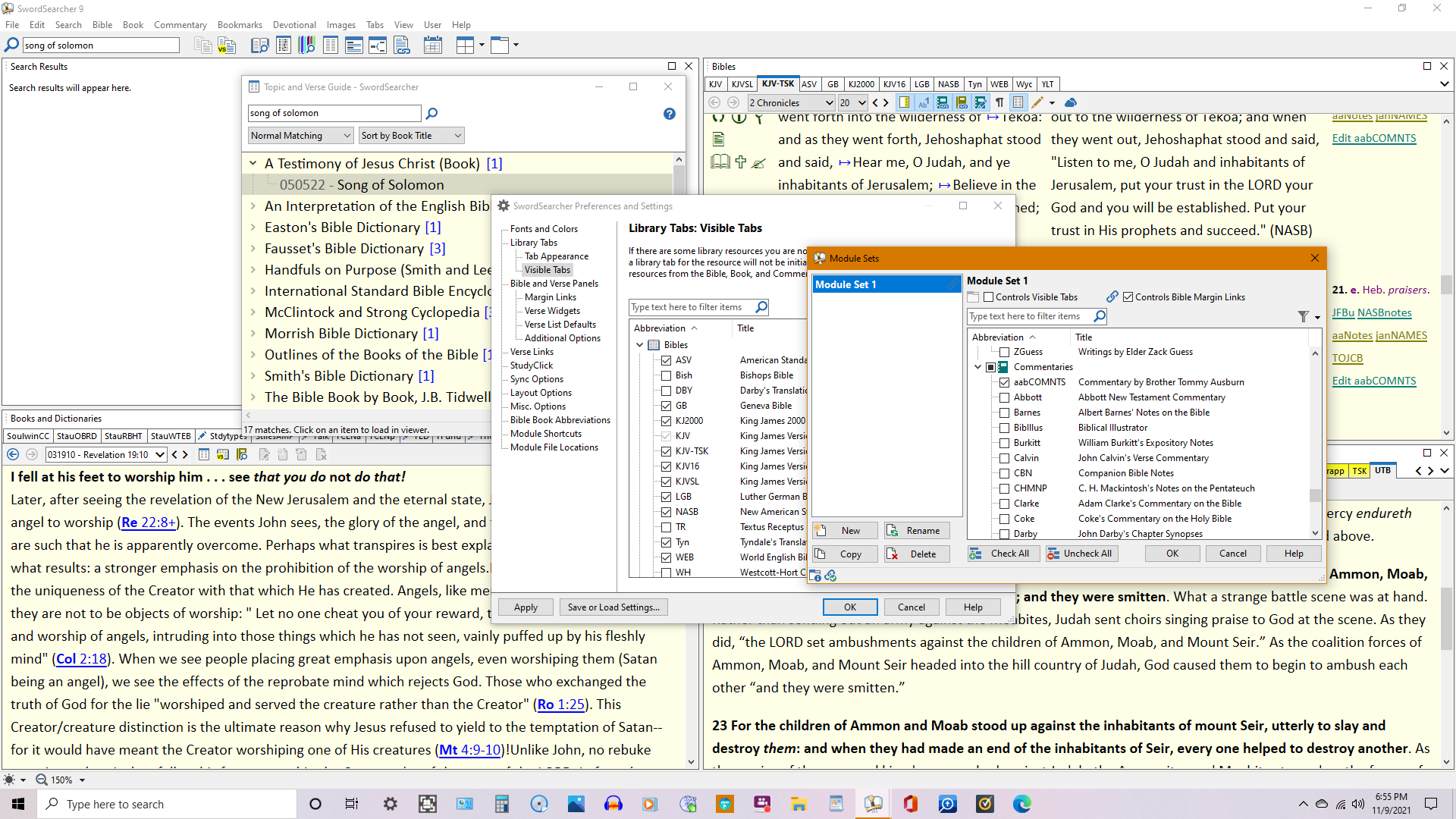Click the zoom 150% control in status bar
This screenshot has width=1456, height=819.
61,780
